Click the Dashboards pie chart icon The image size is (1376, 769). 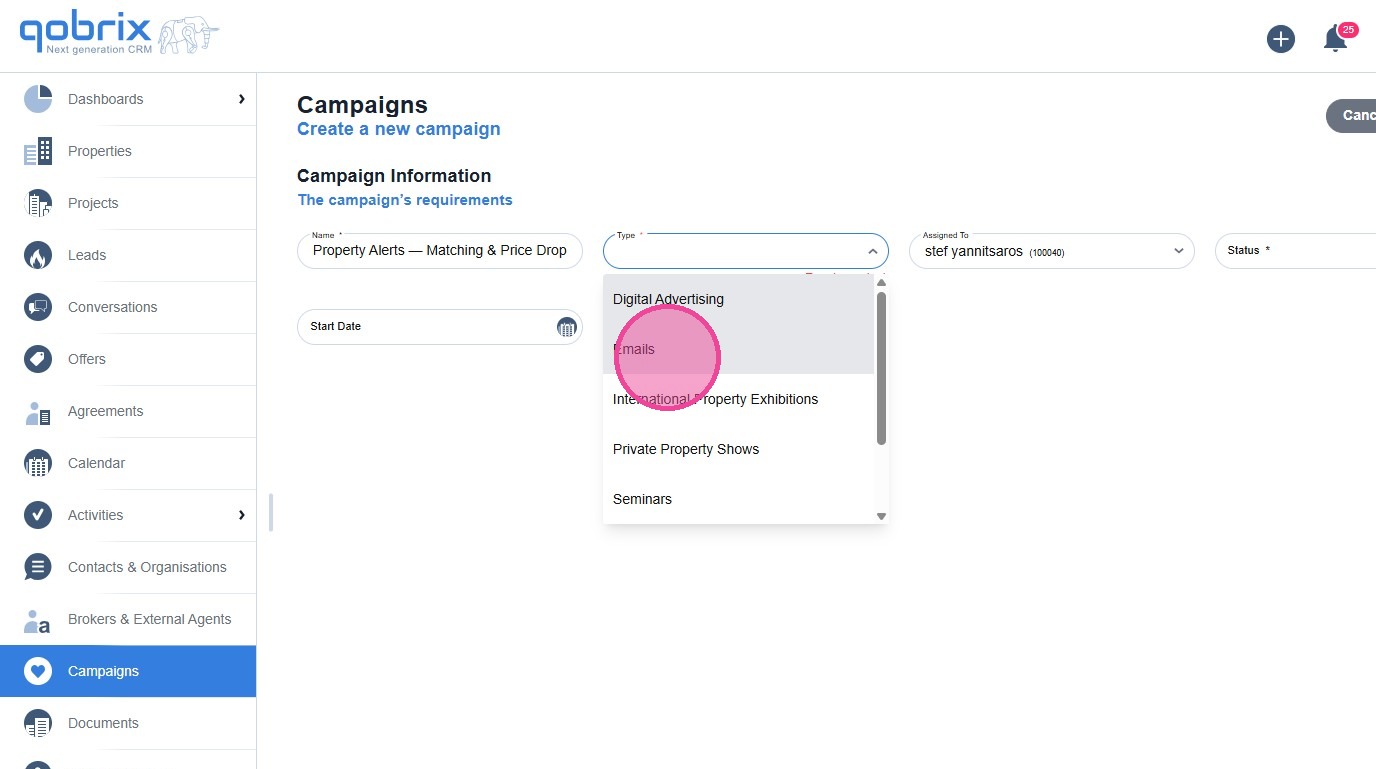[38, 99]
